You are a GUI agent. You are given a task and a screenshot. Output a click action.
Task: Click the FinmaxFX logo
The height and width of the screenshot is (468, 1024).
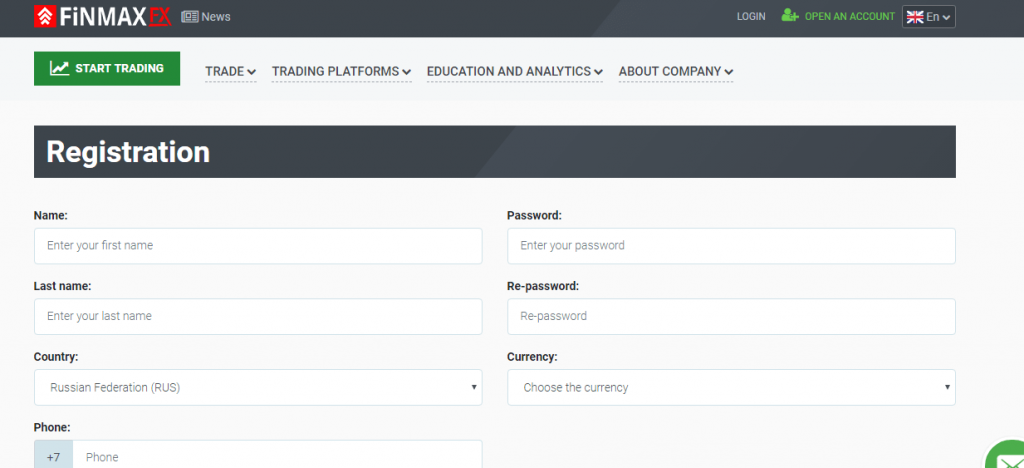tap(103, 16)
